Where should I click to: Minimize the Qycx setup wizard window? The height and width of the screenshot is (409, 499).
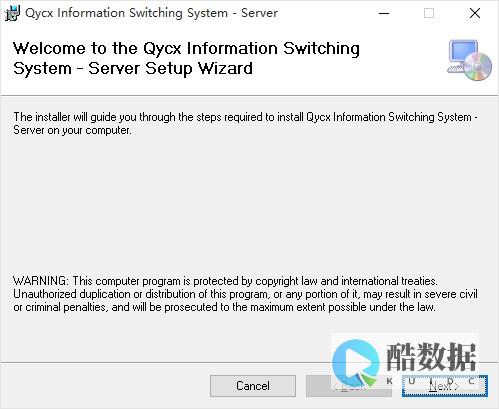click(384, 13)
